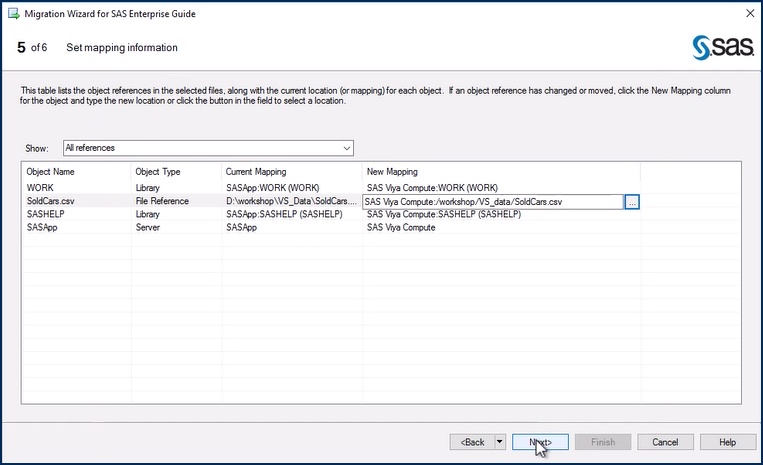Click the Back button
This screenshot has width=763, height=465.
472,442
